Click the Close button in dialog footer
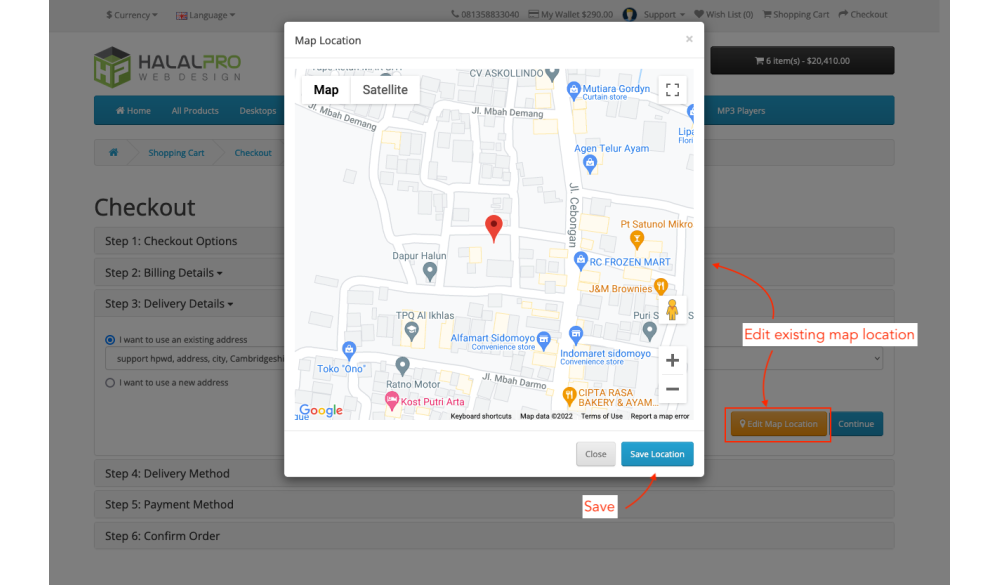Viewport: 1000px width, 585px height. [x=595, y=454]
